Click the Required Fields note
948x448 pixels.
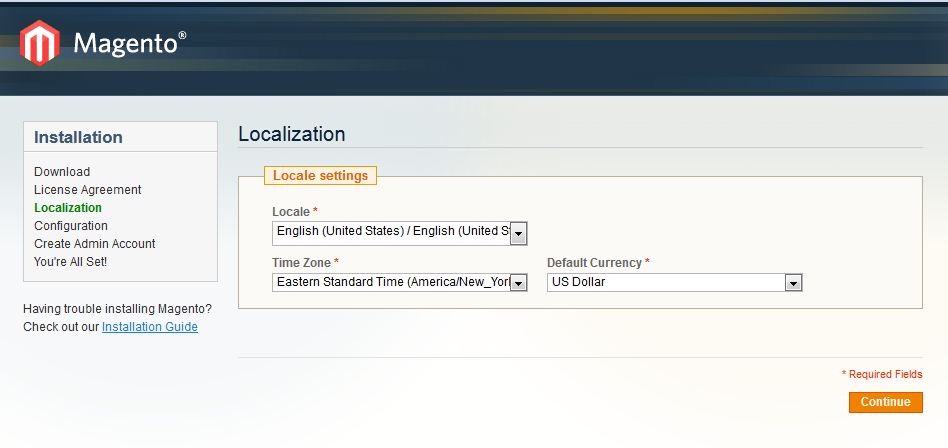tap(882, 374)
